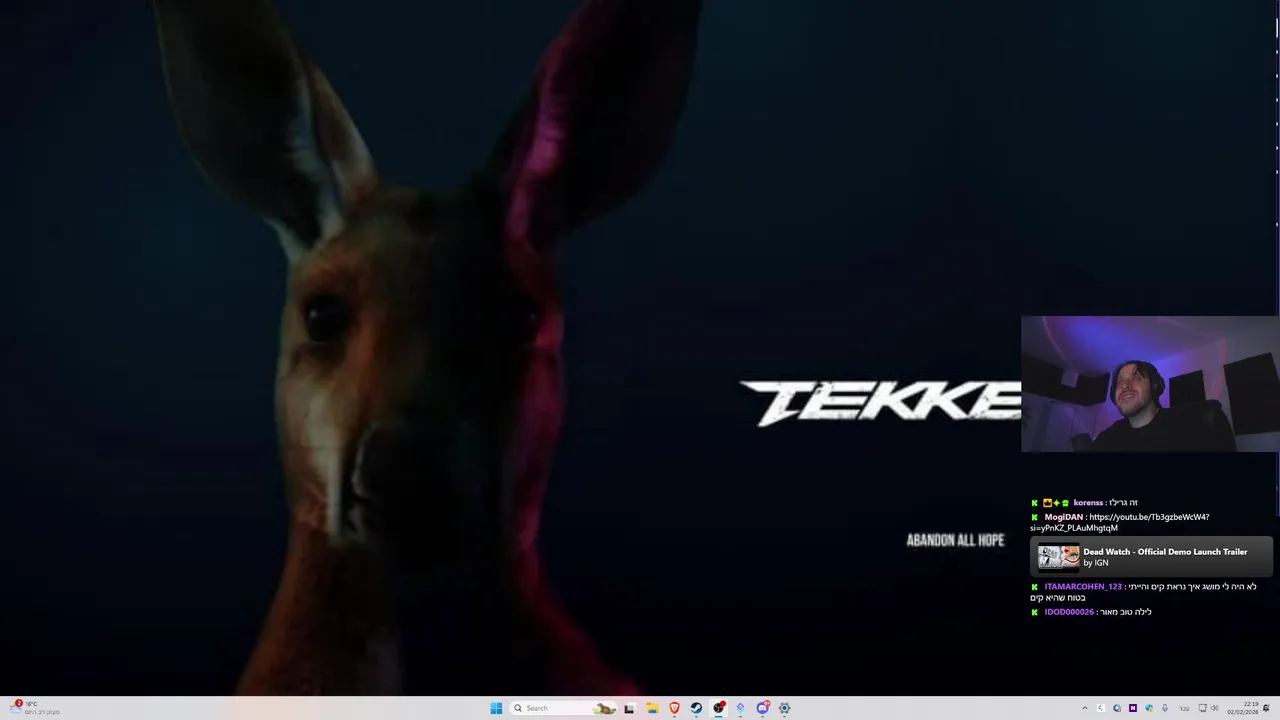Show hidden system tray icons
Screen dimensions: 1280x720
(1085, 708)
